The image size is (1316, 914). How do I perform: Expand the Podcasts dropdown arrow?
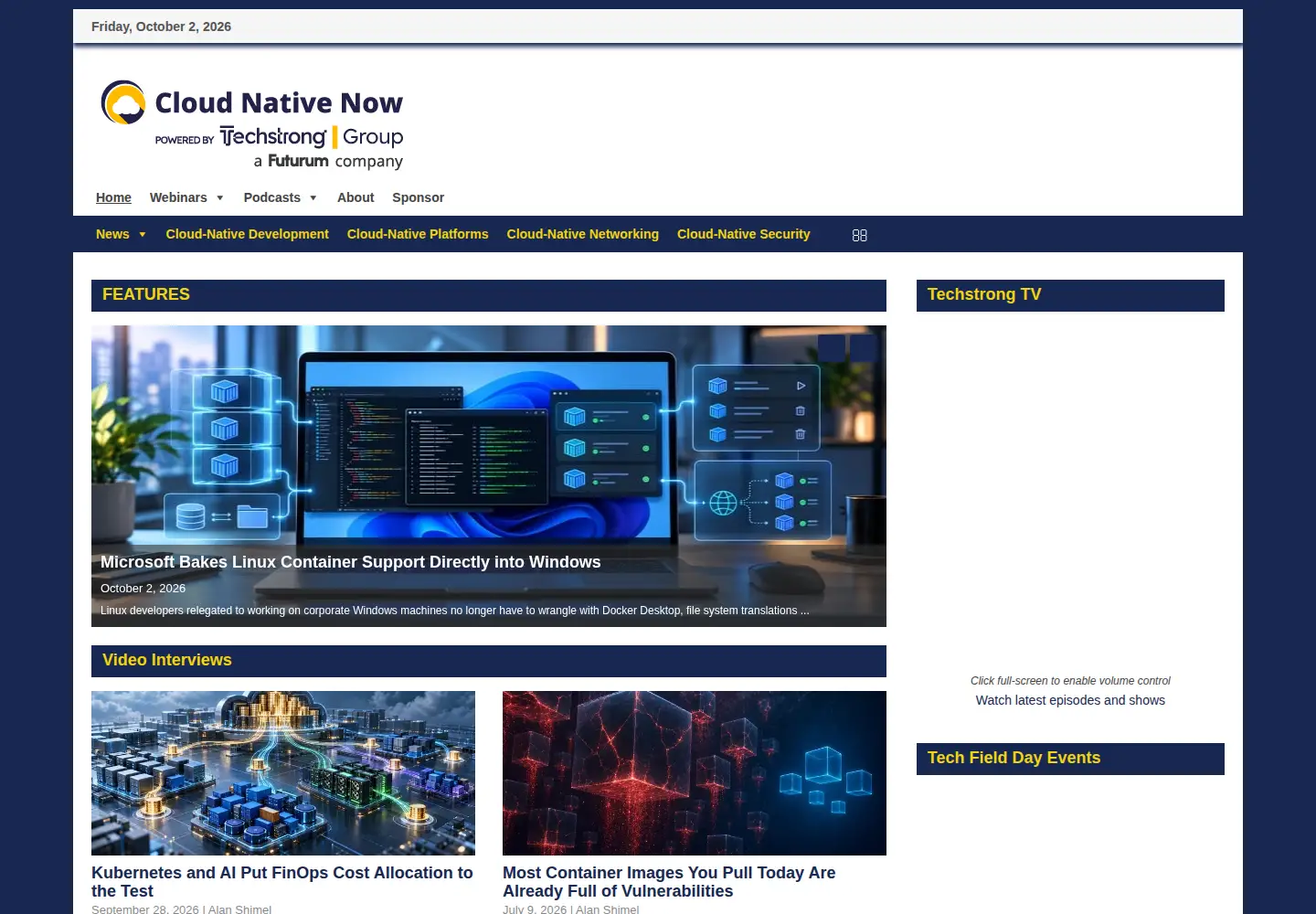pyautogui.click(x=313, y=198)
